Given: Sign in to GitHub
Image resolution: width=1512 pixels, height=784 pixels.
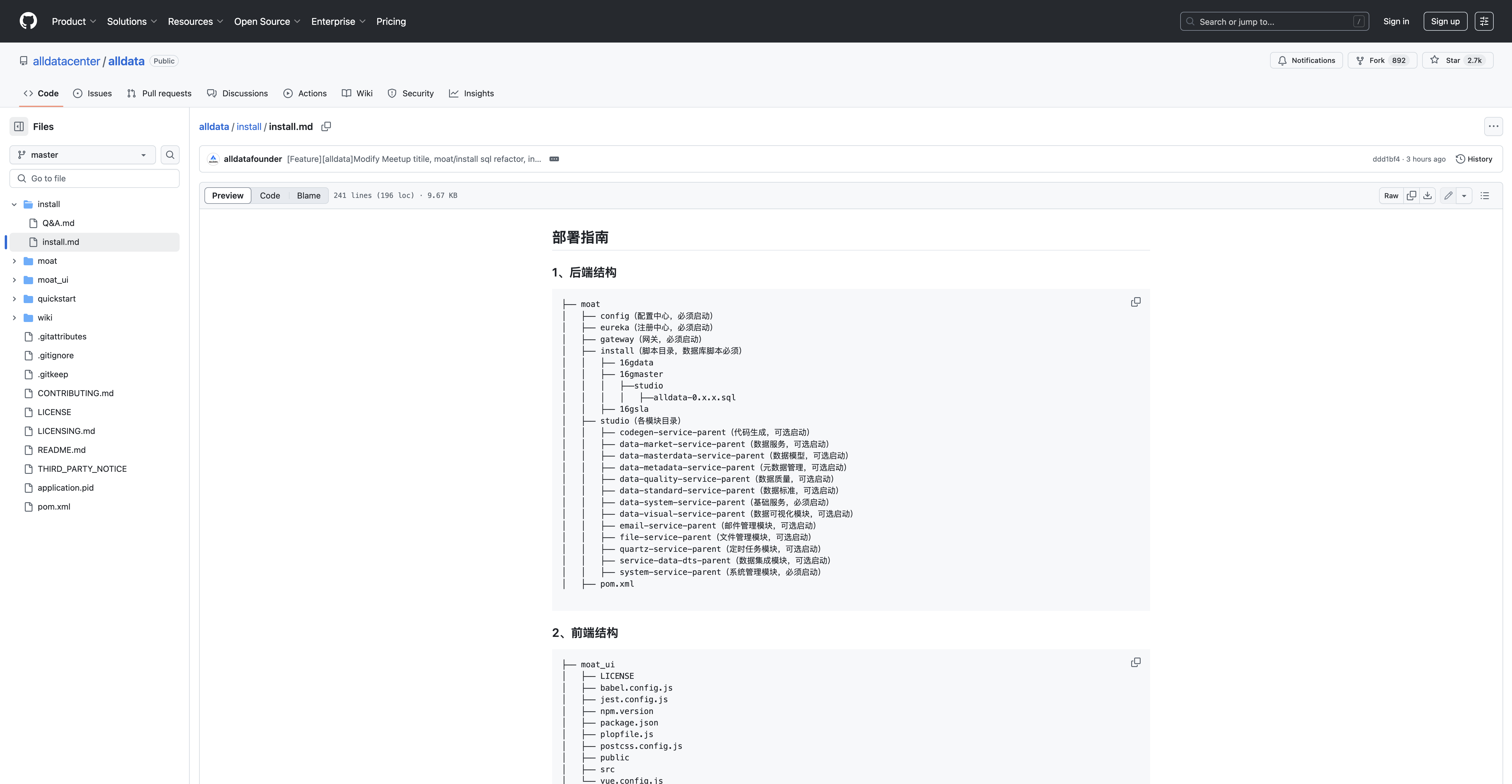Looking at the screenshot, I should coord(1396,21).
